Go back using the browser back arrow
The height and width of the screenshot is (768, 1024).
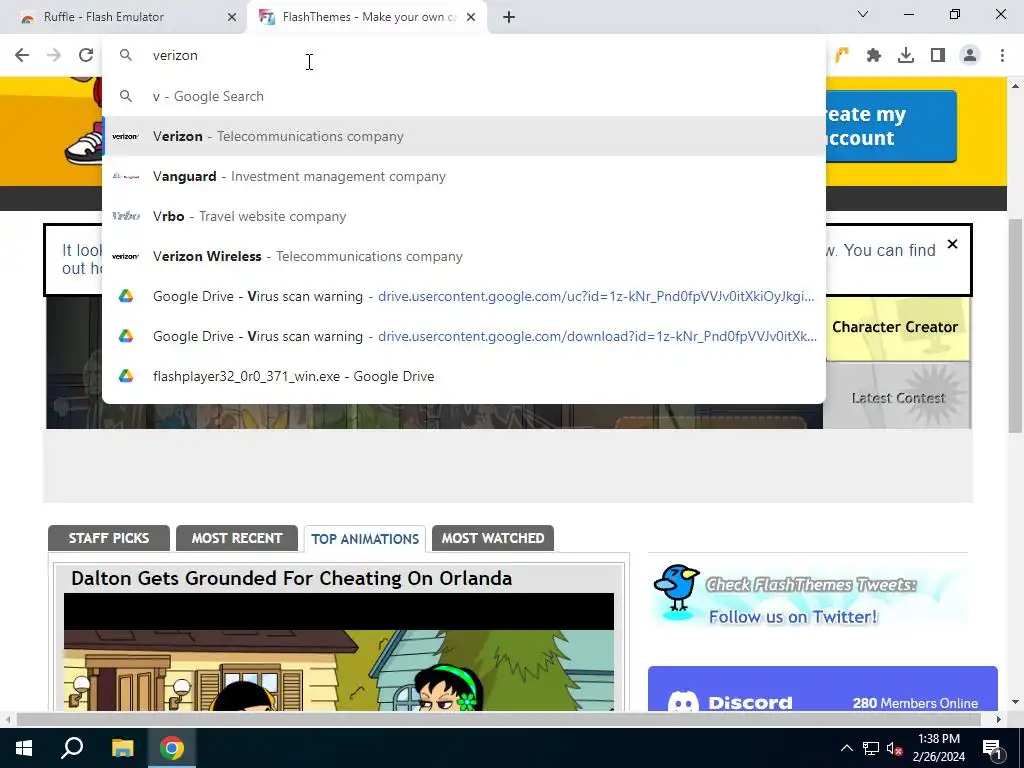[x=22, y=56]
